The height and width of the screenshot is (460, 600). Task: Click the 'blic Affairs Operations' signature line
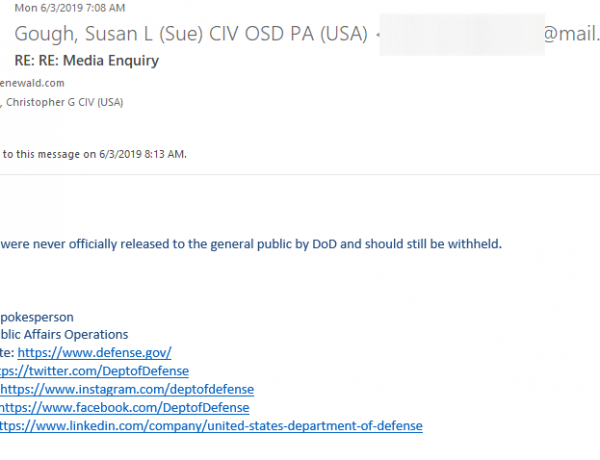click(x=64, y=334)
